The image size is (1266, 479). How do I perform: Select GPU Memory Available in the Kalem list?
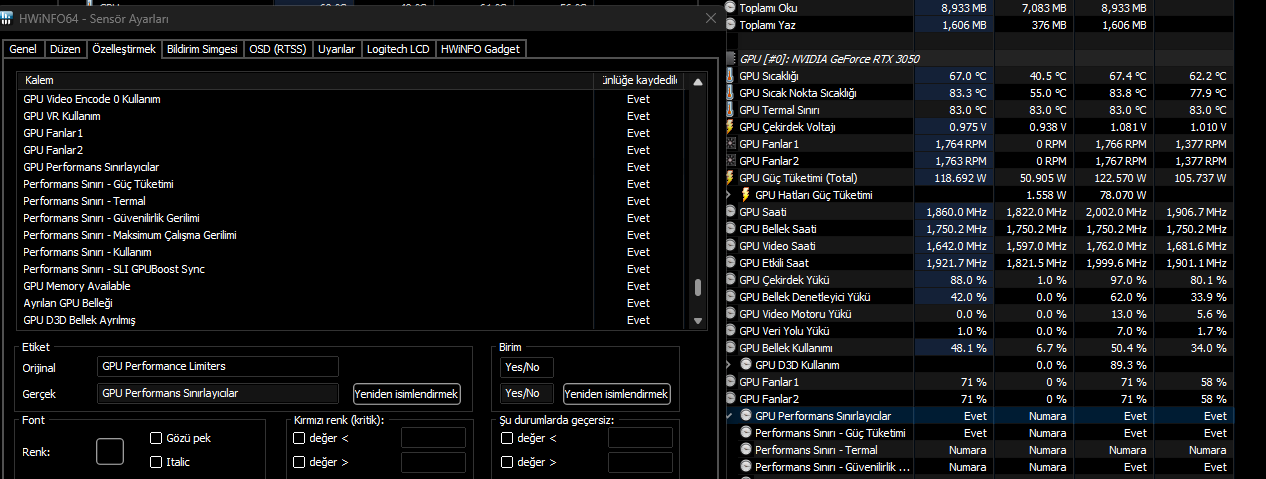(77, 286)
